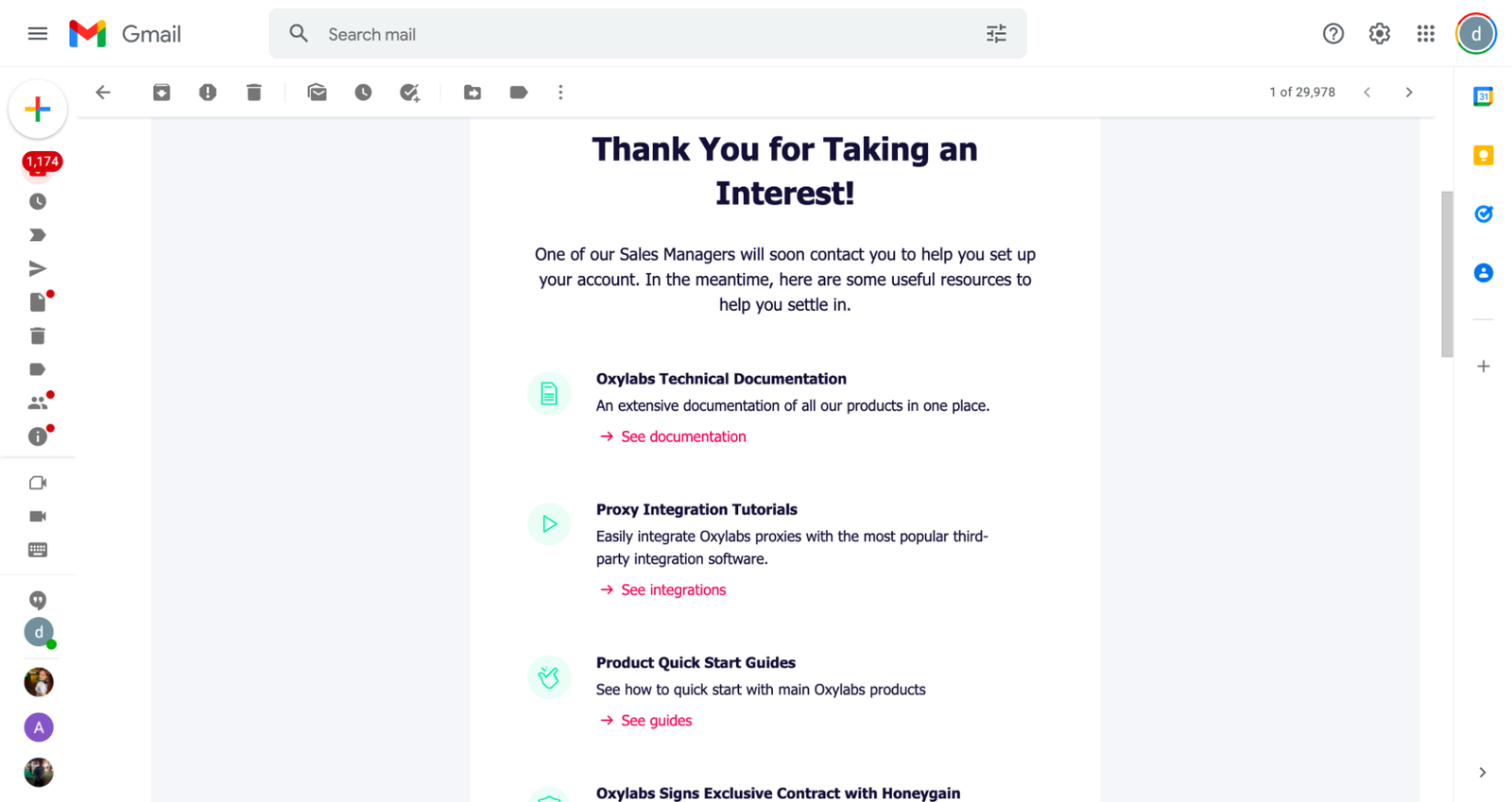The image size is (1512, 802).
Task: Add email to Tasks
Action: [409, 93]
